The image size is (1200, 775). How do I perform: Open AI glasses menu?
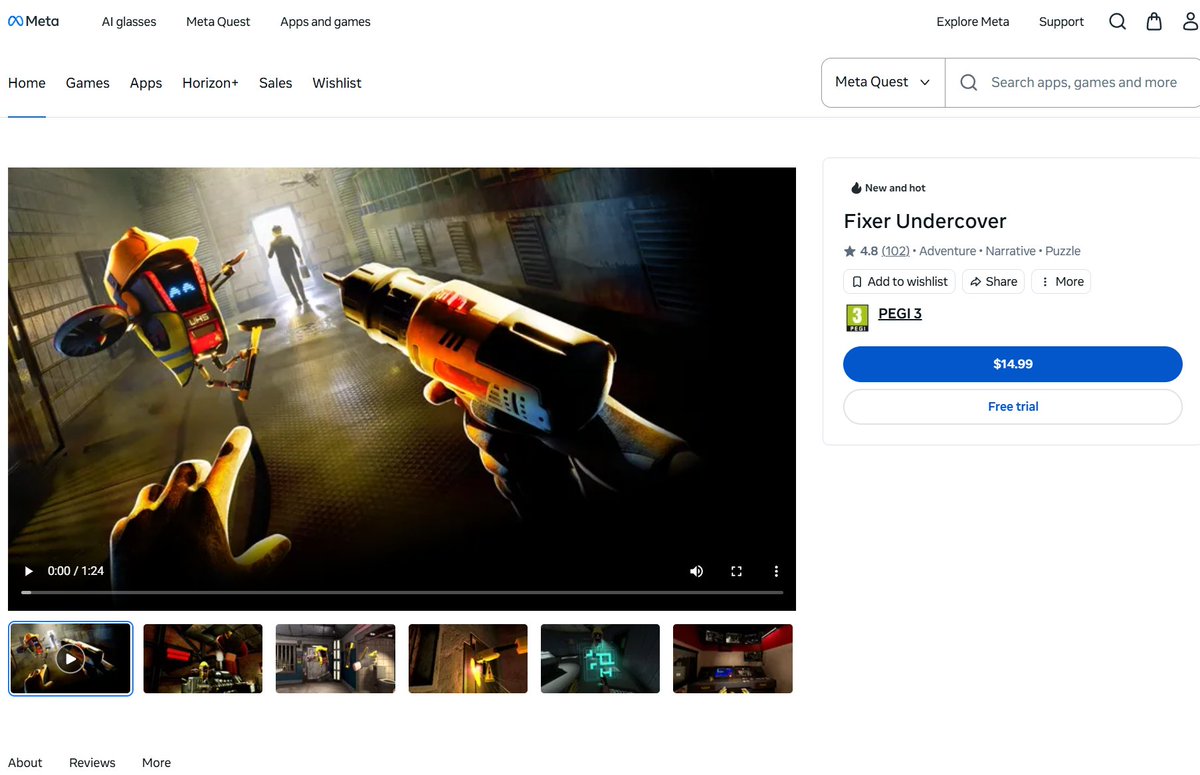[129, 22]
